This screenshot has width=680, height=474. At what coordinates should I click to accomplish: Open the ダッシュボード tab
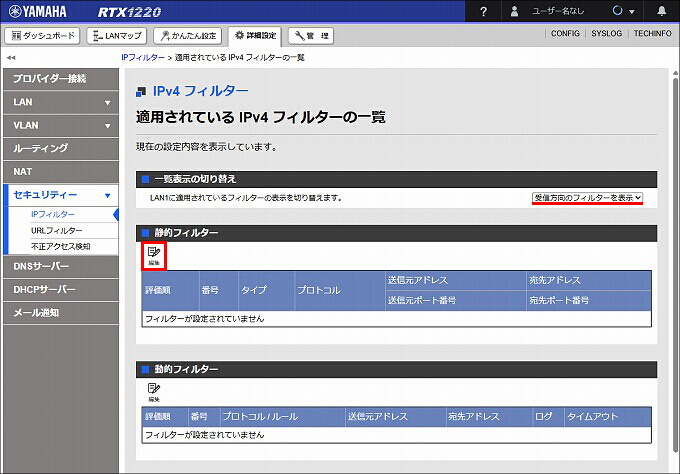pos(42,36)
